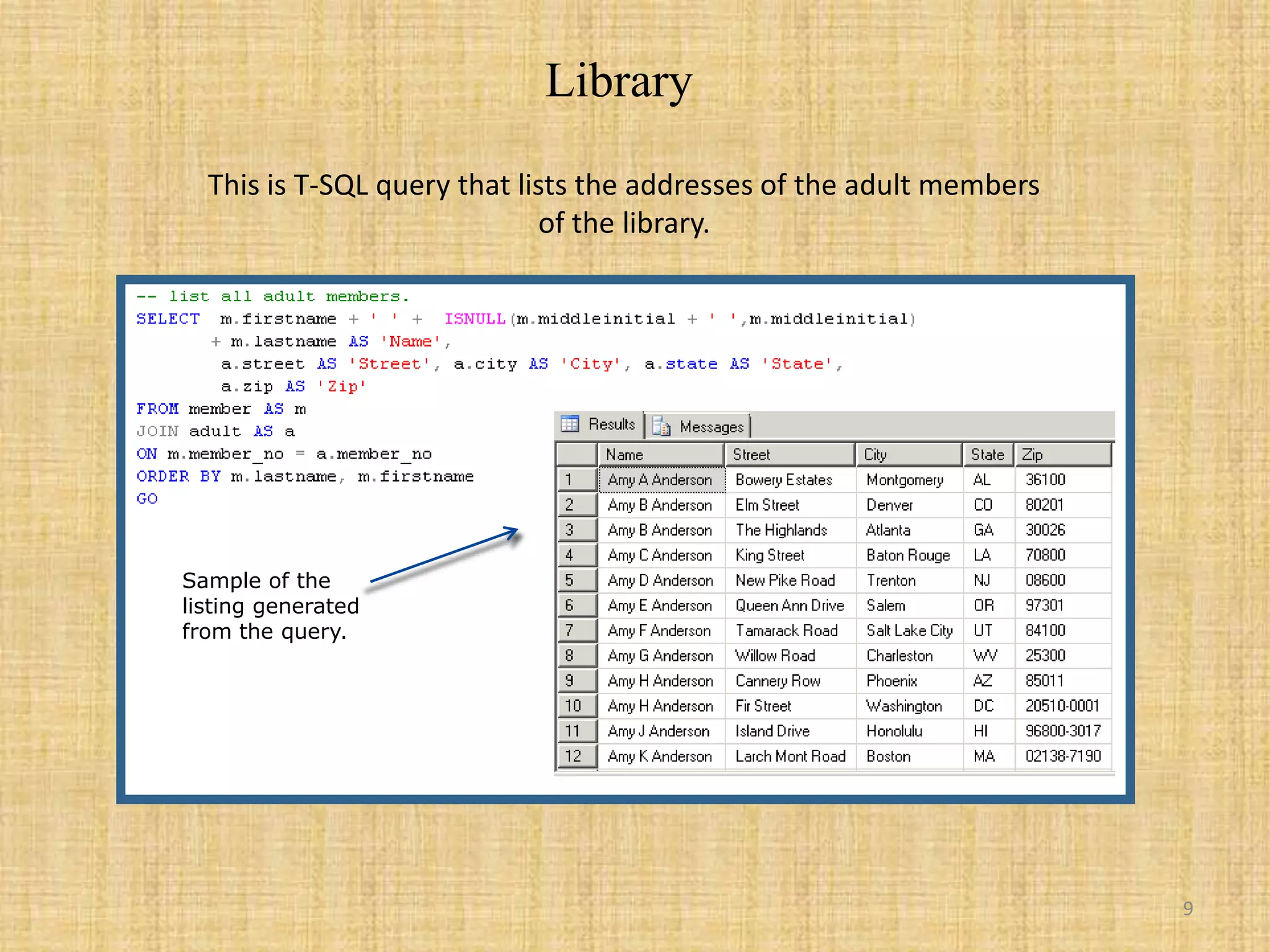
Task: Click the 'Amy J Anderson' cell
Action: (662, 731)
